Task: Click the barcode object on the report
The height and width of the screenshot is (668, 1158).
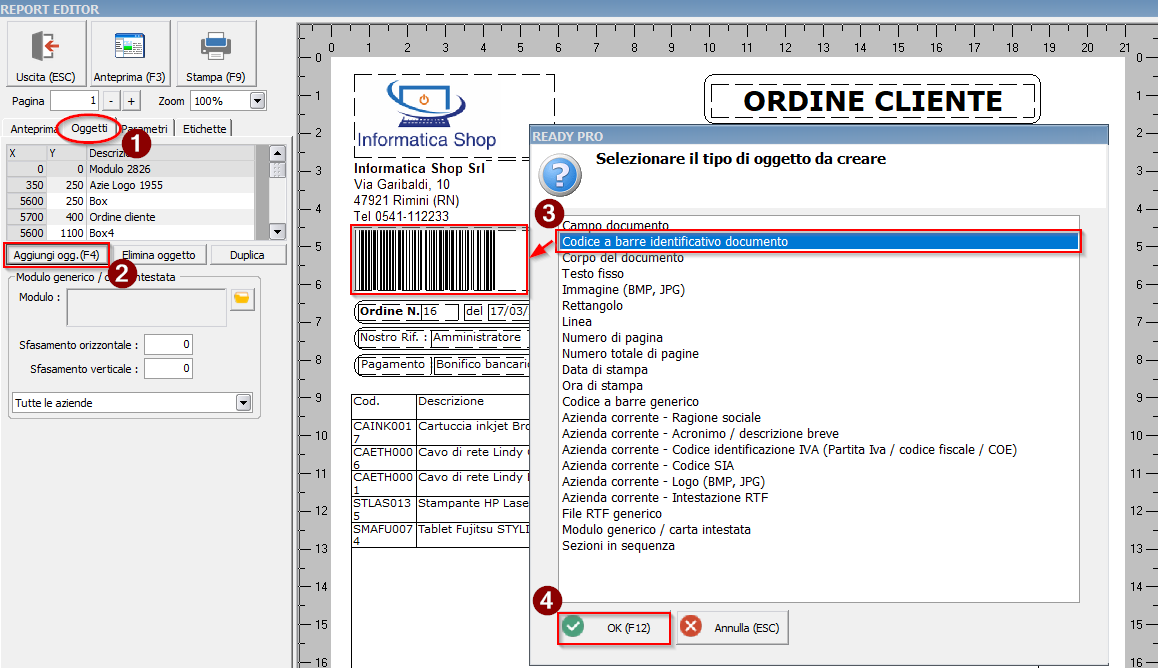Action: 438,259
